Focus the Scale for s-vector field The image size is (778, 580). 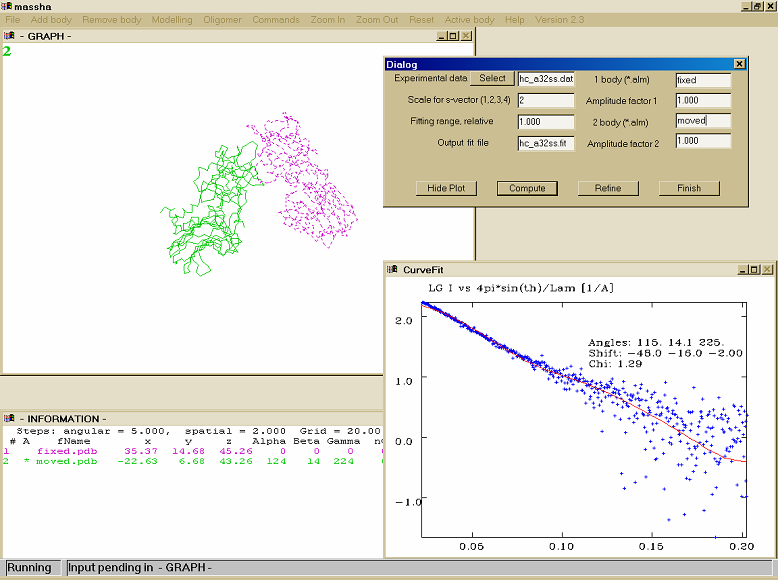coord(545,101)
